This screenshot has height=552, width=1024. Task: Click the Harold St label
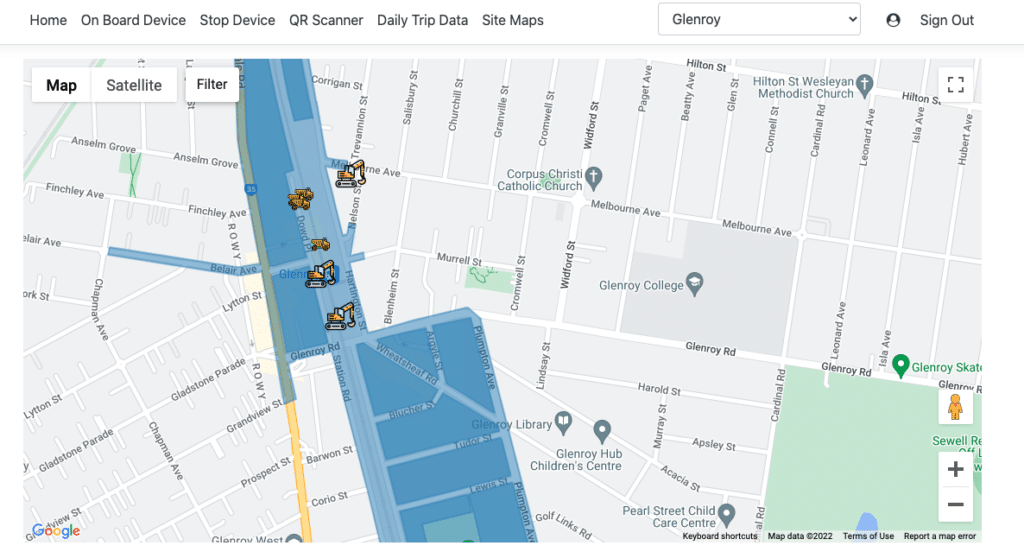(659, 389)
